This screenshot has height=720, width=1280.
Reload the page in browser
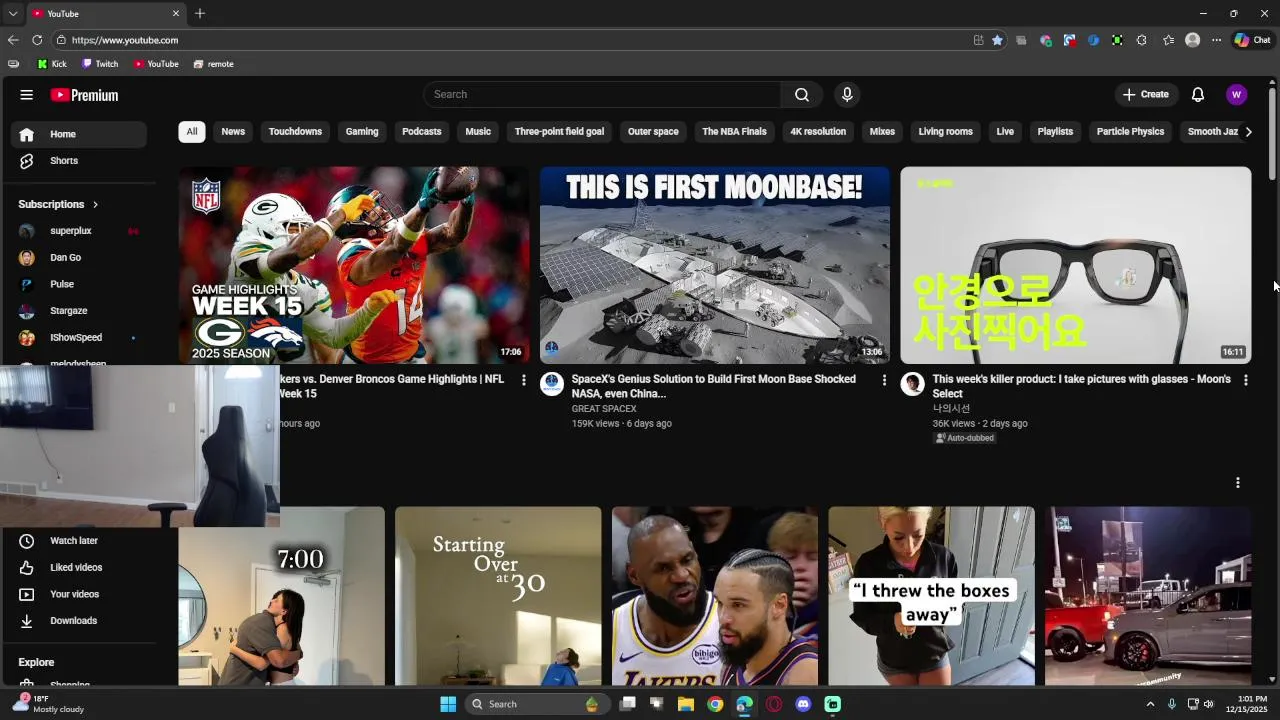click(37, 40)
